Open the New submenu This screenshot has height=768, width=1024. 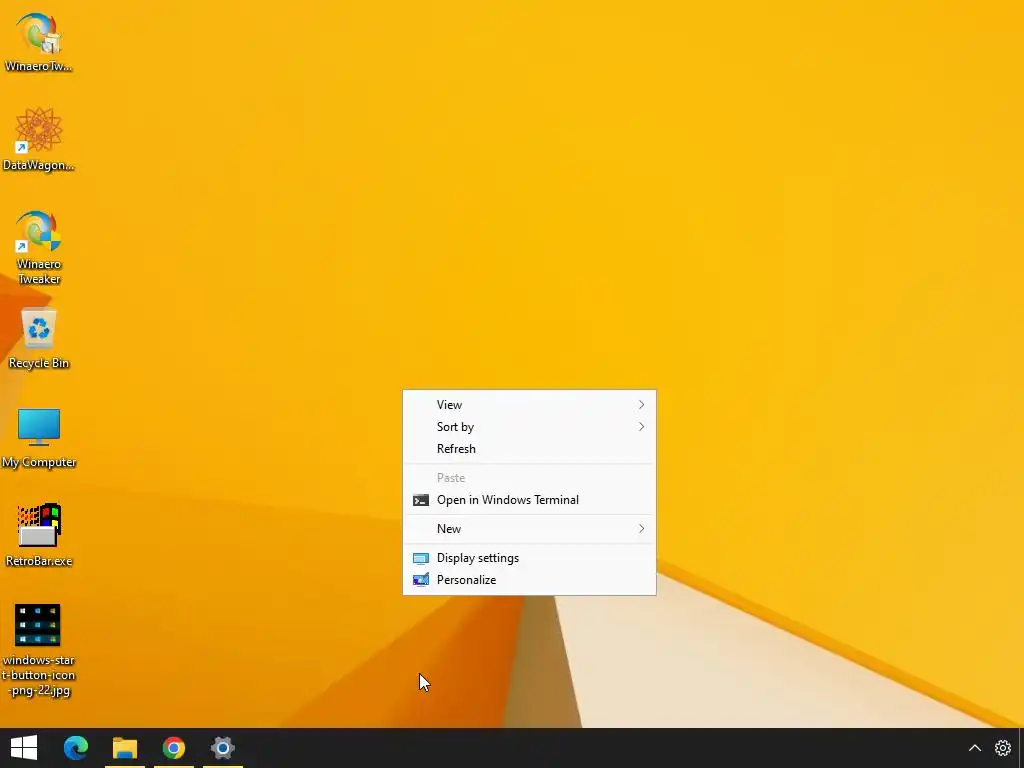click(530, 529)
